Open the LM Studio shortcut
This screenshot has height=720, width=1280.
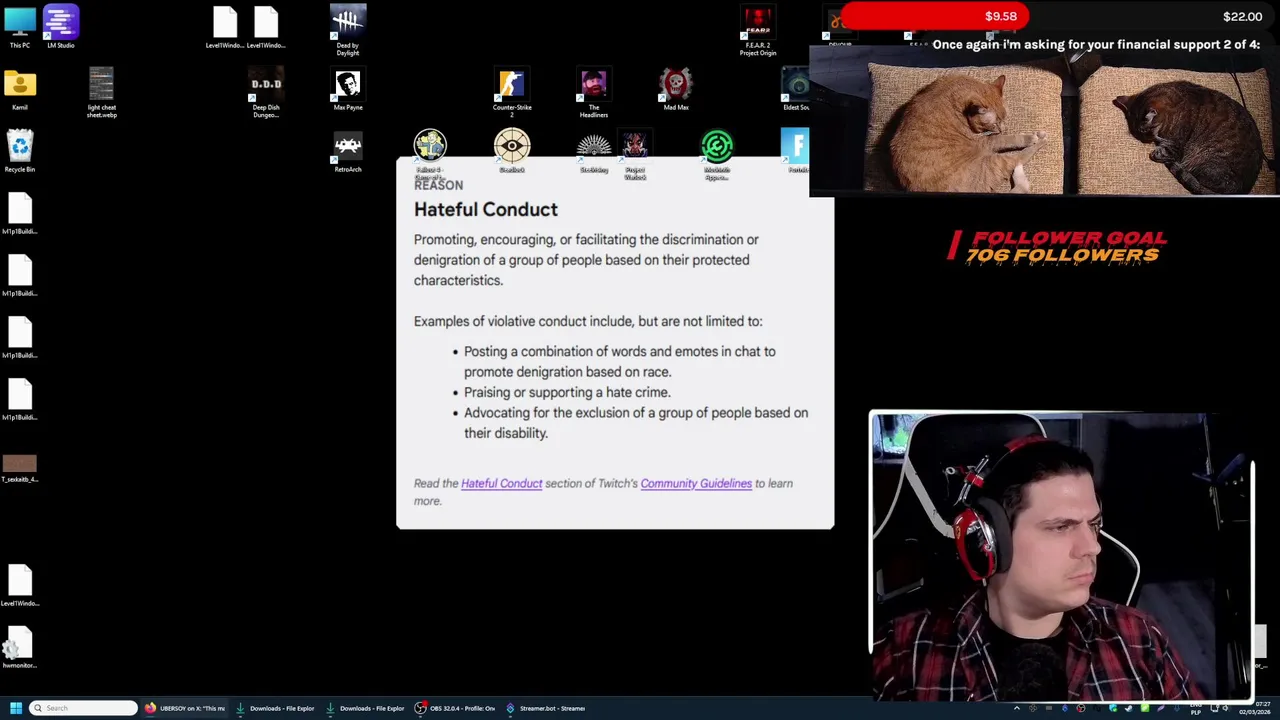[x=60, y=28]
